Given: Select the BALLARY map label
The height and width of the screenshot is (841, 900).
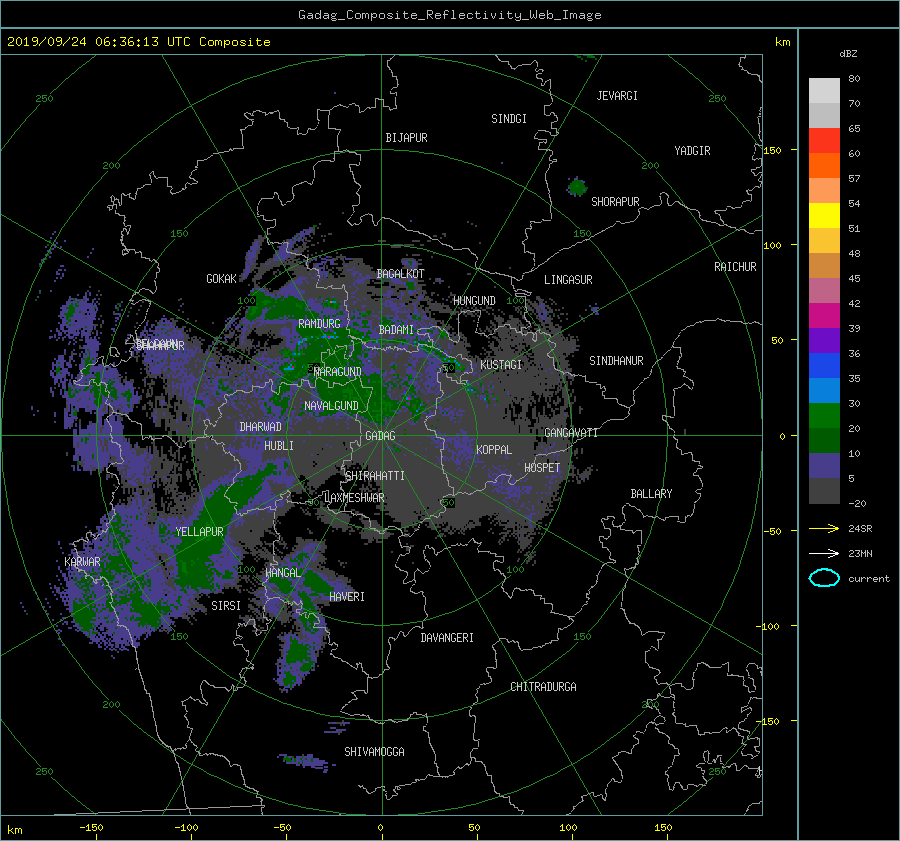Looking at the screenshot, I should pos(651,494).
